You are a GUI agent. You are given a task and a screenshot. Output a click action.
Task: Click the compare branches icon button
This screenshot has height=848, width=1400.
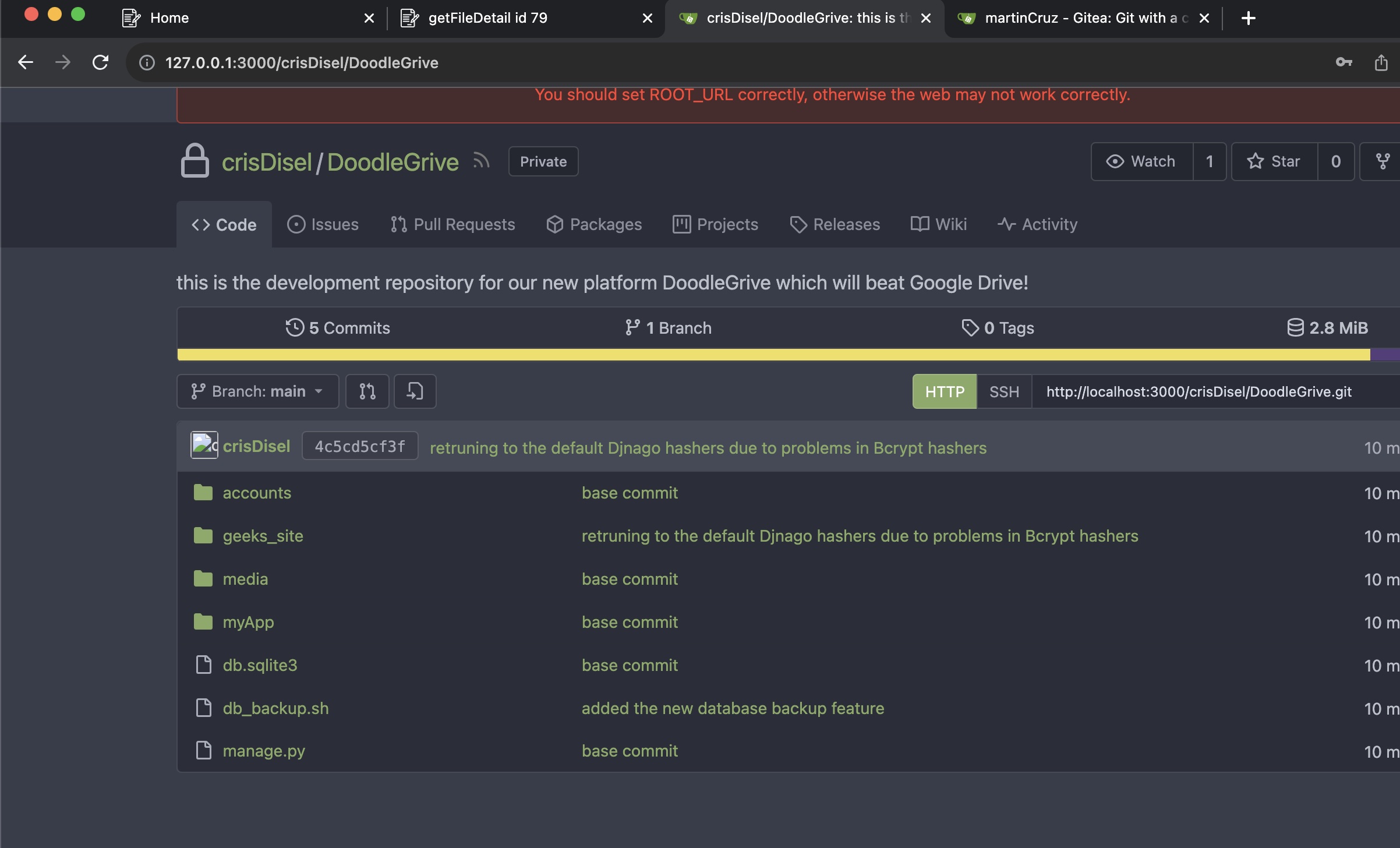pos(367,391)
